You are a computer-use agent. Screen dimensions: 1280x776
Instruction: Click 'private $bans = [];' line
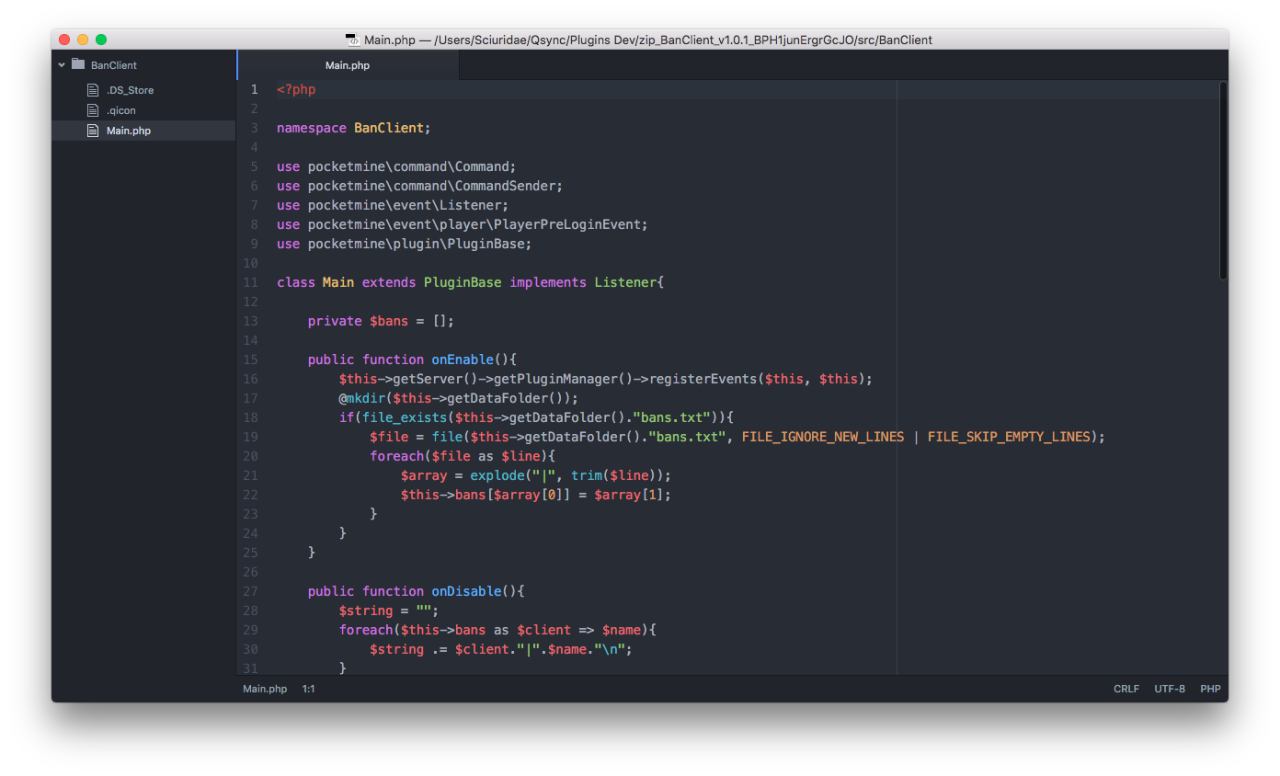point(383,321)
